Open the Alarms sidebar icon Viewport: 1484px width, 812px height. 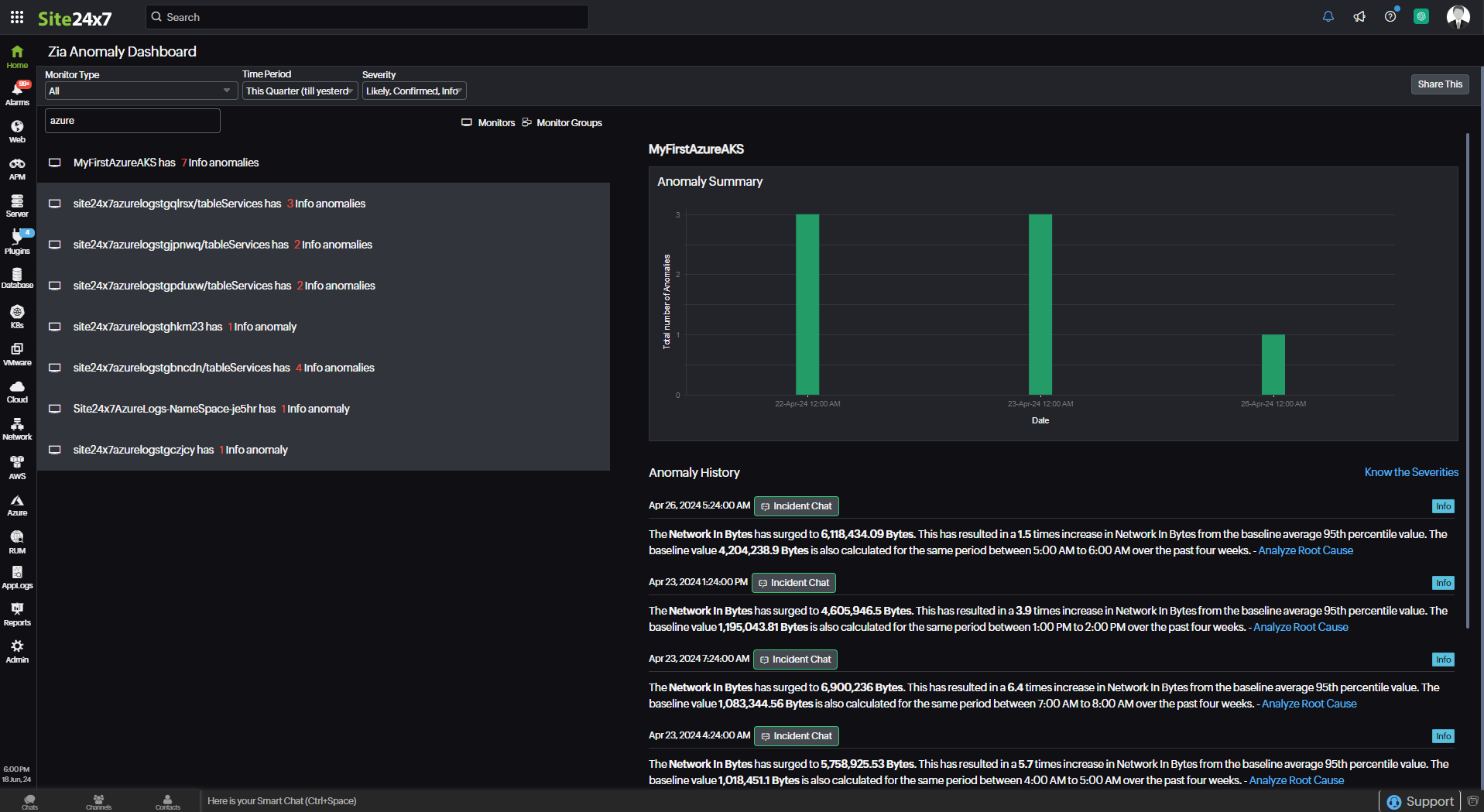(17, 94)
